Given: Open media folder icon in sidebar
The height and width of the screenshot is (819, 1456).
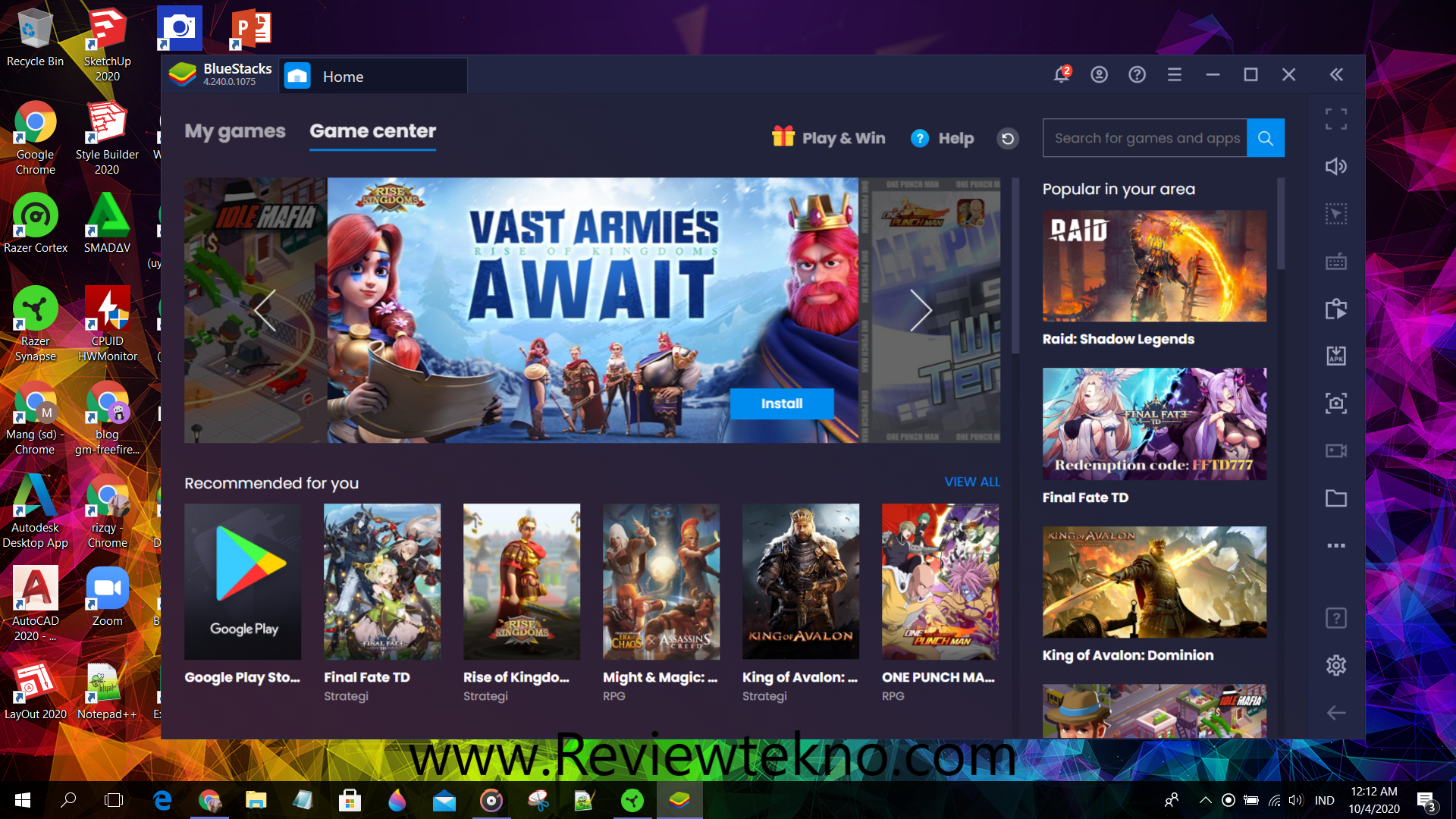Looking at the screenshot, I should click(x=1336, y=498).
